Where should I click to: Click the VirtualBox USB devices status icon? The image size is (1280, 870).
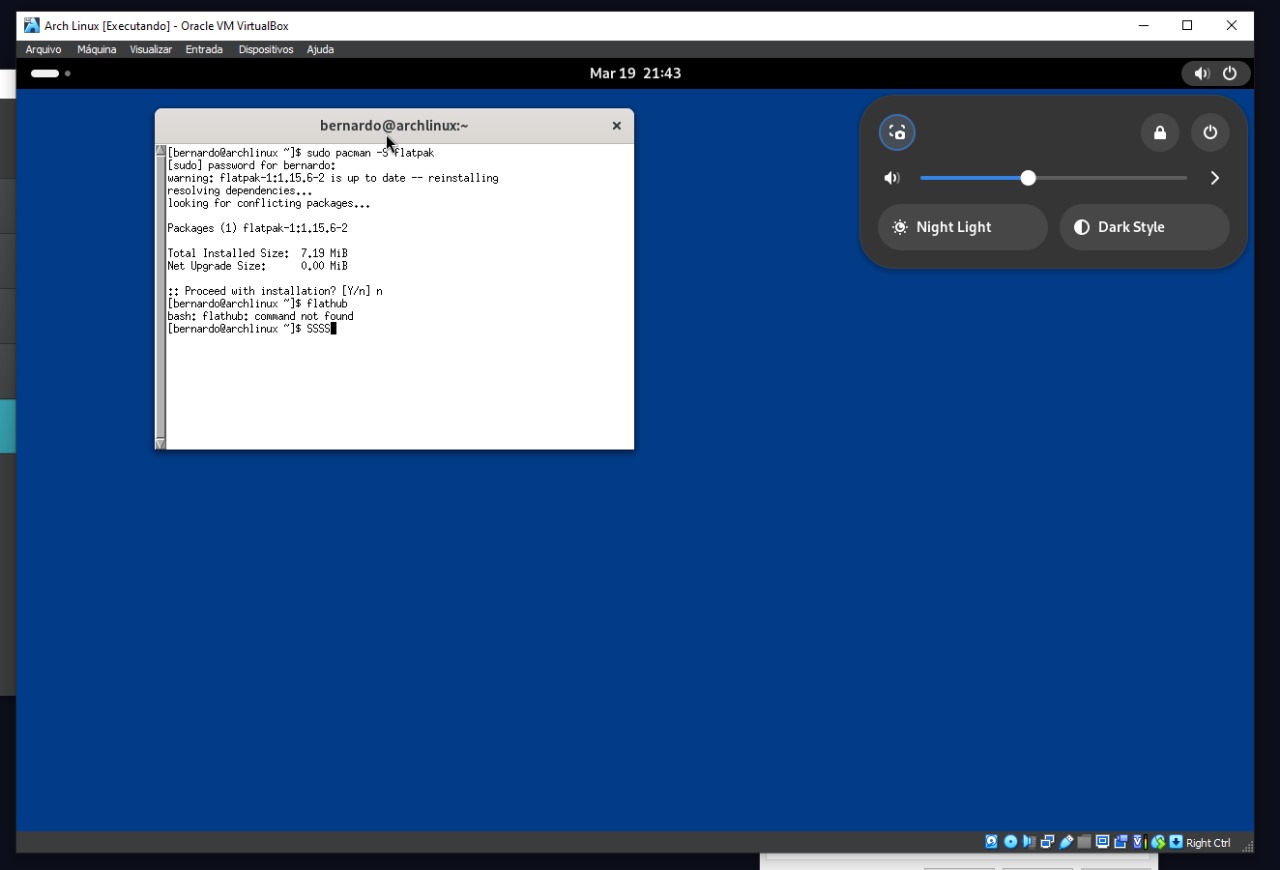(1066, 842)
